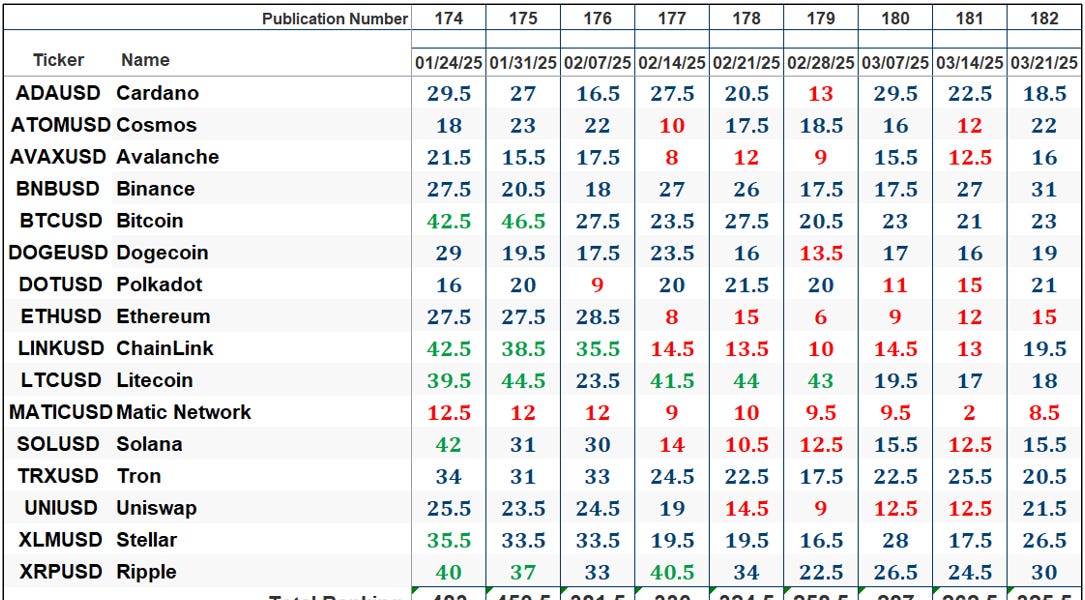Screen dimensions: 1085x600
Task: Click the 02/28/25 date header
Action: [x=821, y=63]
